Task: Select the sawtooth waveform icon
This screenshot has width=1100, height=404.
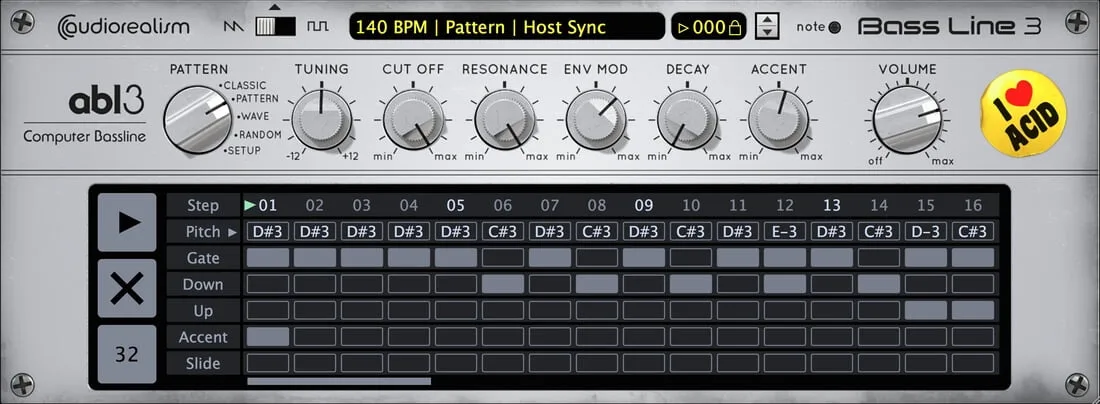Action: [233, 27]
